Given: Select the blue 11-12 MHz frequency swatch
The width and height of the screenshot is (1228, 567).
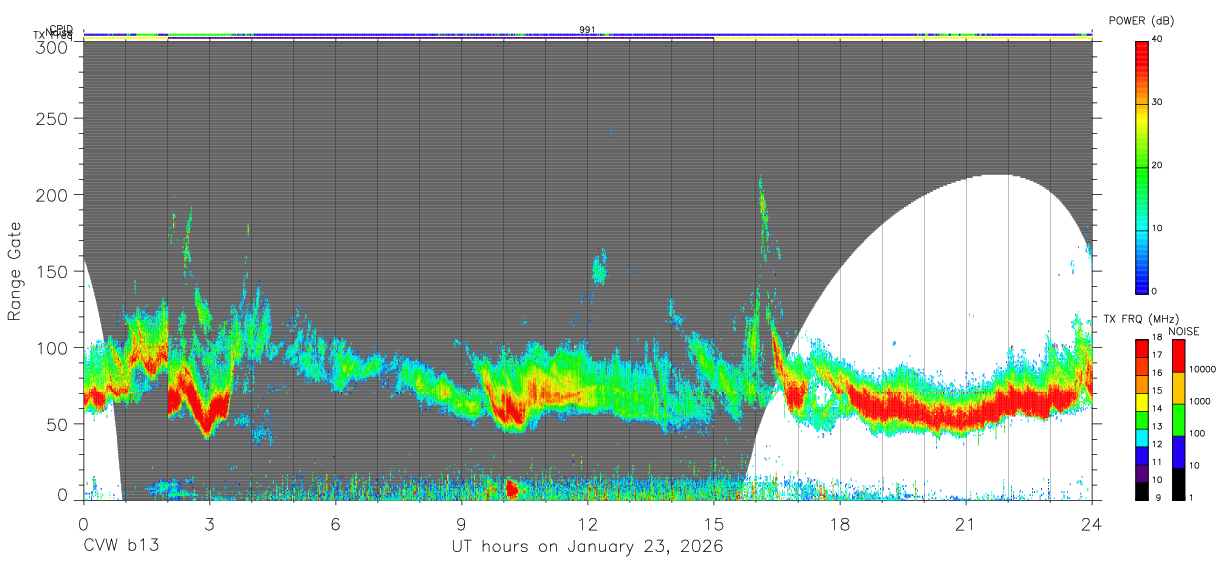Looking at the screenshot, I should pyautogui.click(x=1141, y=454).
